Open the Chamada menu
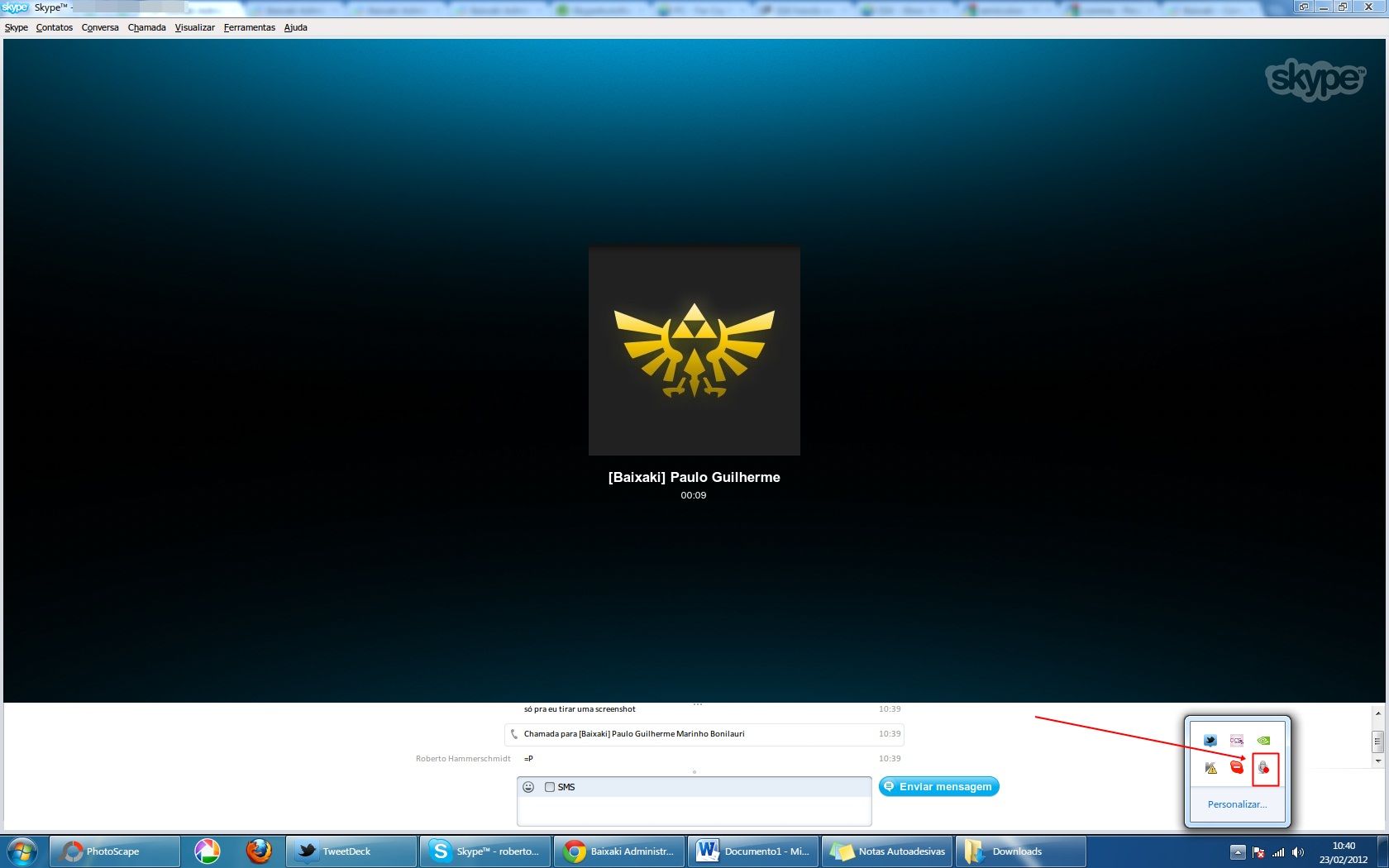 point(146,27)
